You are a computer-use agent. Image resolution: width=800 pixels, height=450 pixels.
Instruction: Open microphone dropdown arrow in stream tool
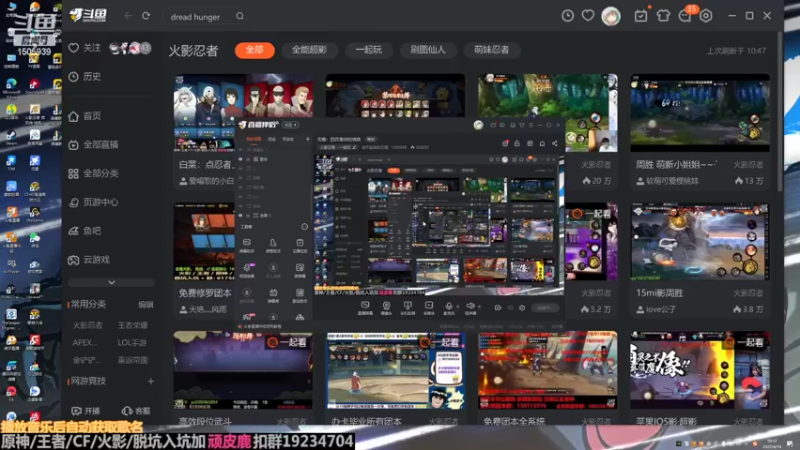457,307
